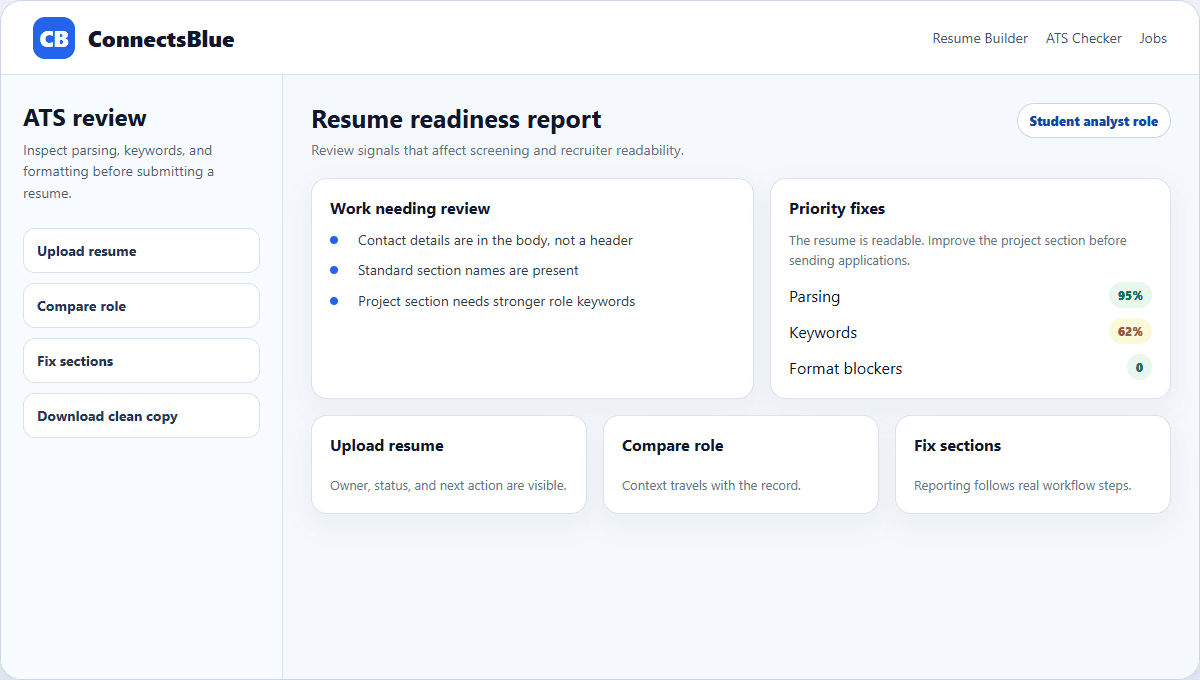Click the ATS review sidebar heading
This screenshot has width=1200, height=680.
click(x=85, y=118)
